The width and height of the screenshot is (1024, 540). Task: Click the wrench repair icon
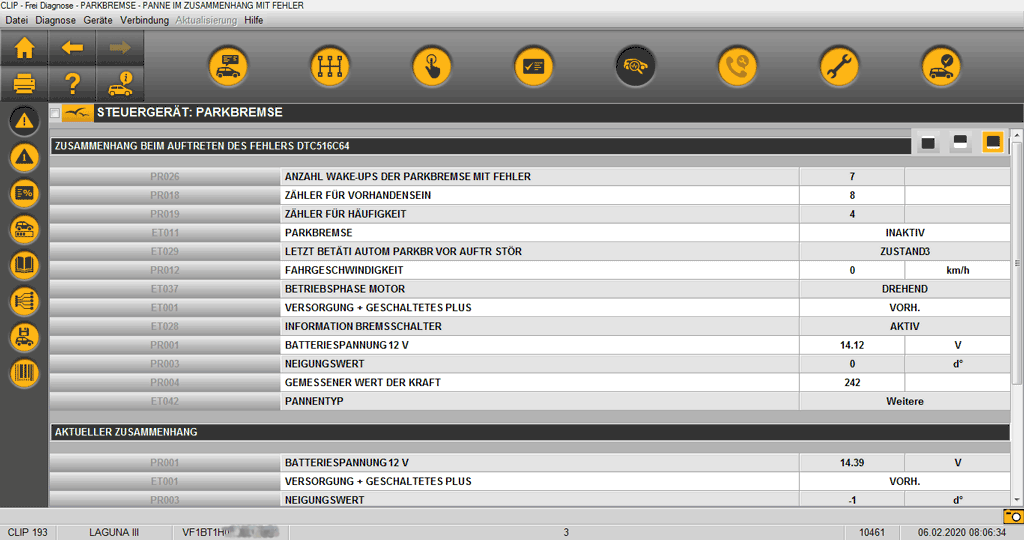click(x=839, y=67)
